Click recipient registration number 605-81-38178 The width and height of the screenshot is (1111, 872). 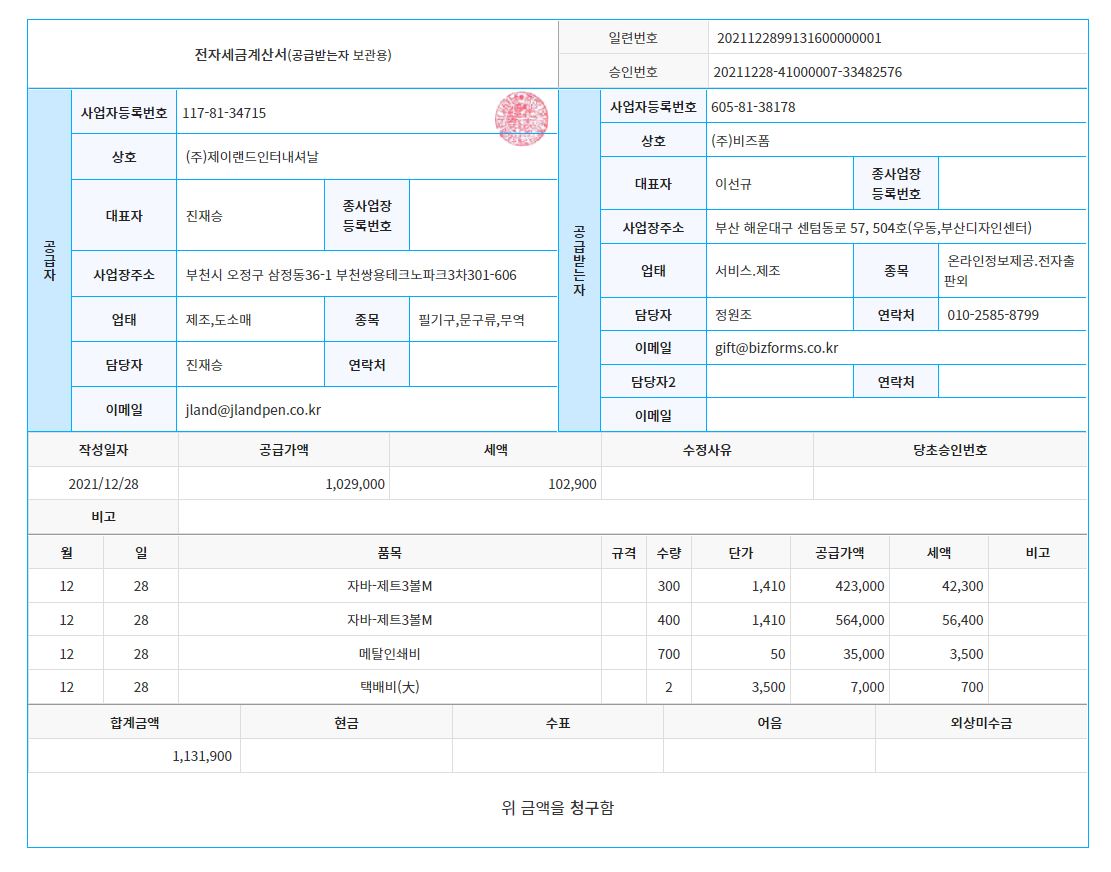(753, 107)
